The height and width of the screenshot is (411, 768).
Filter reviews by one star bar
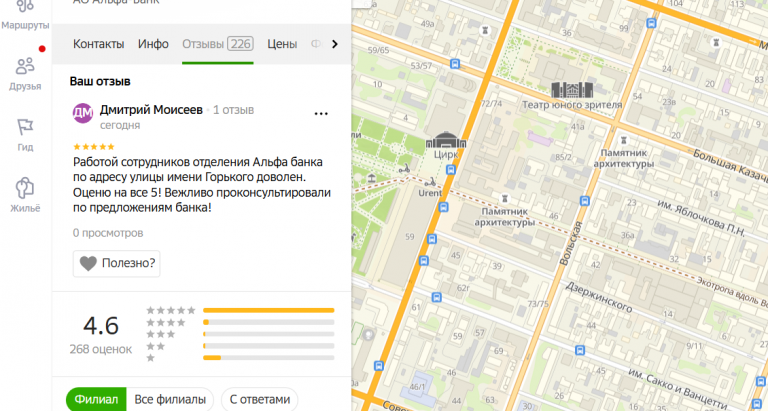point(268,358)
